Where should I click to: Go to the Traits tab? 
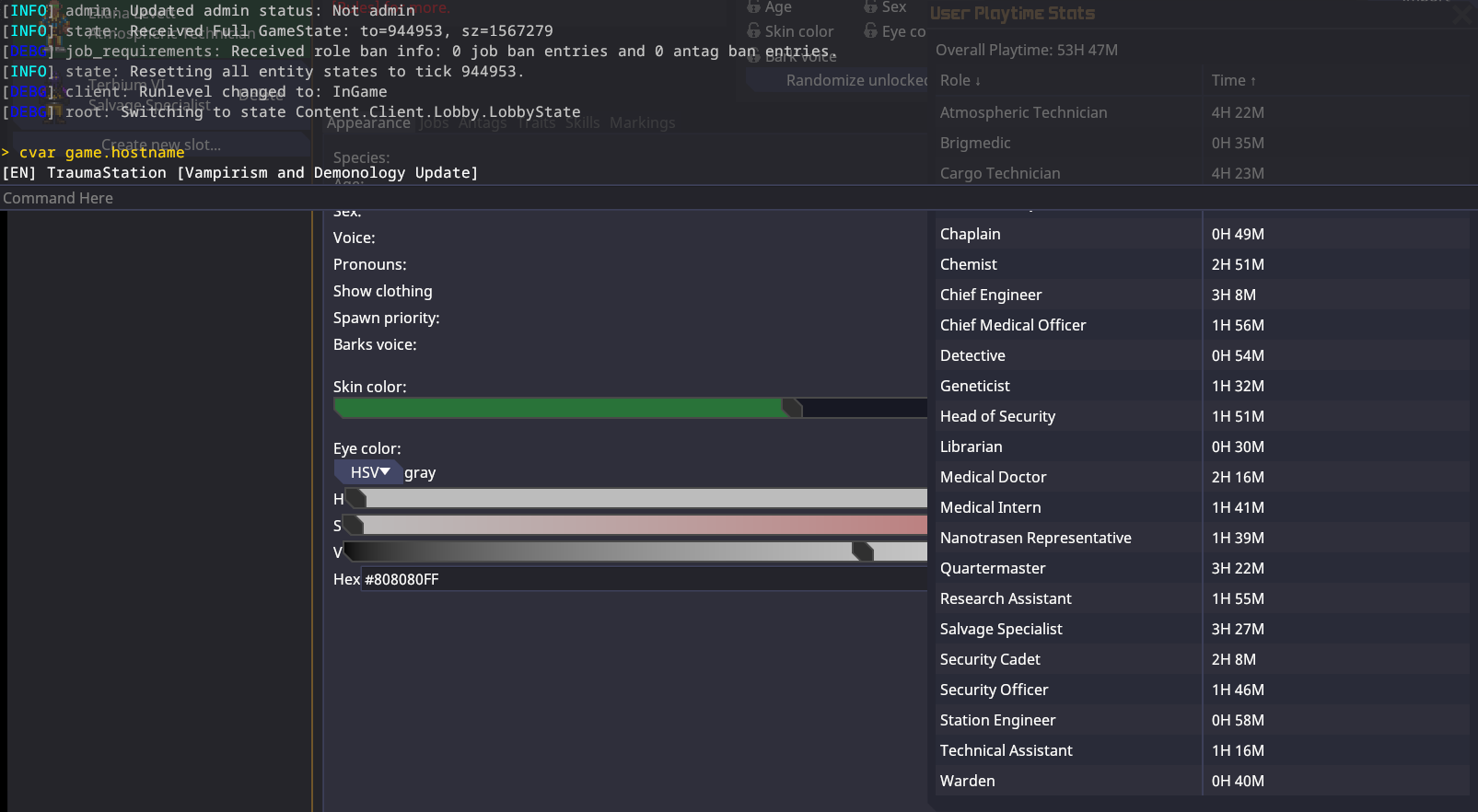click(x=536, y=123)
